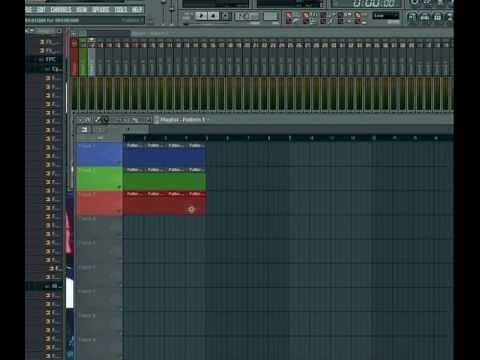Select the draw pencil tool in playlist toolbar

click(98, 120)
